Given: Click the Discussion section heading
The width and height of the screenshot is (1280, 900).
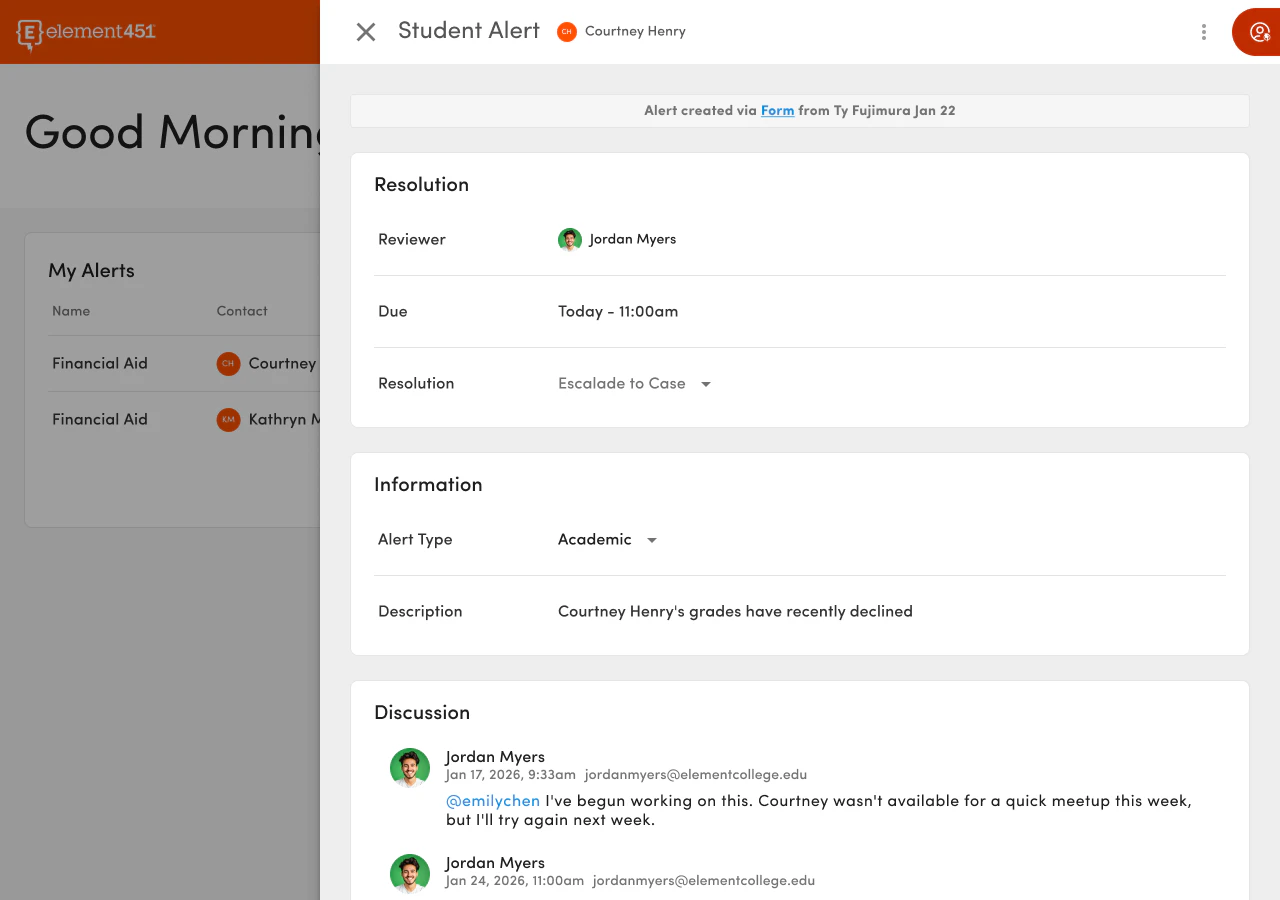Looking at the screenshot, I should pos(422,713).
